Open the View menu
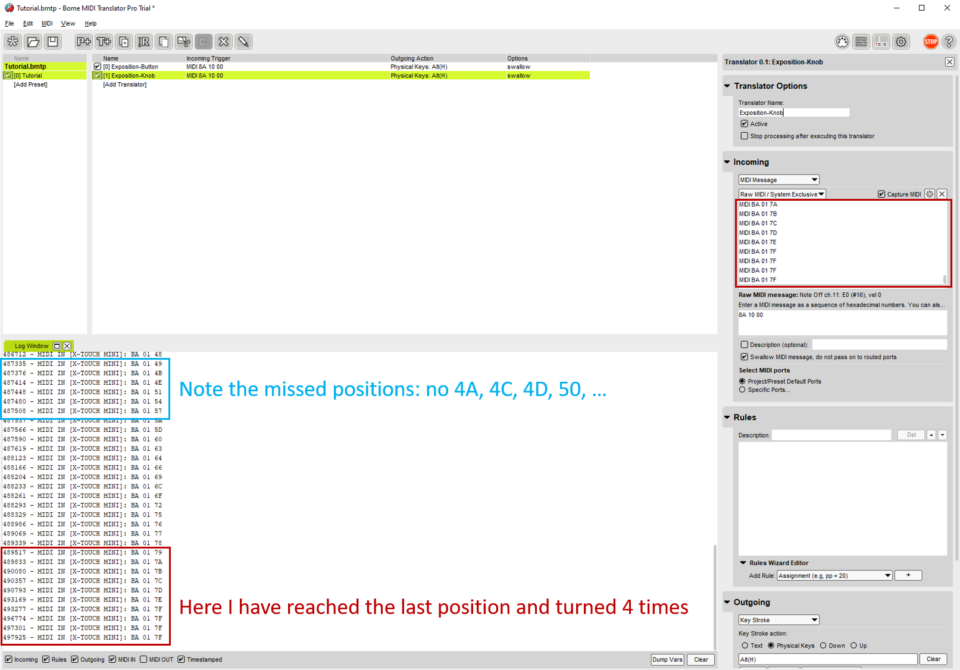The height and width of the screenshot is (670, 960). tap(68, 23)
